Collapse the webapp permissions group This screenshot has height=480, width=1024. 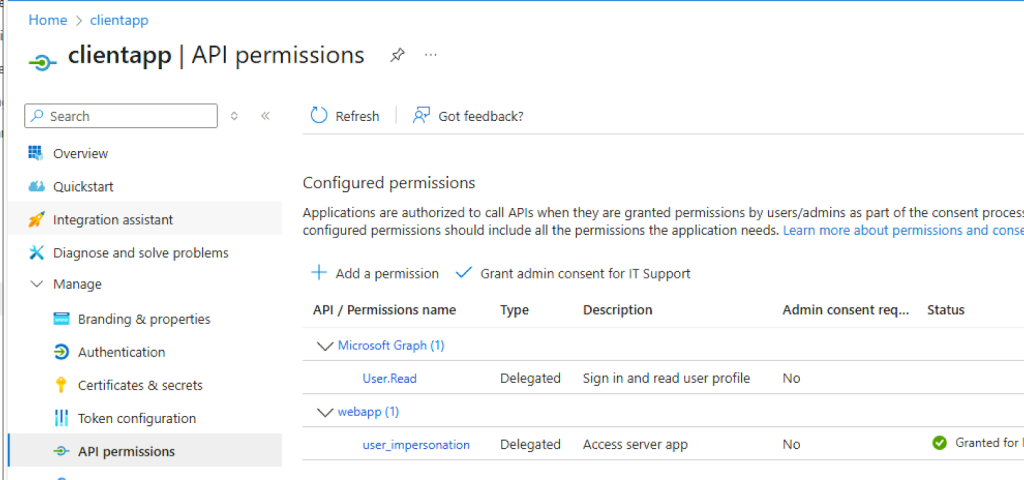(323, 411)
